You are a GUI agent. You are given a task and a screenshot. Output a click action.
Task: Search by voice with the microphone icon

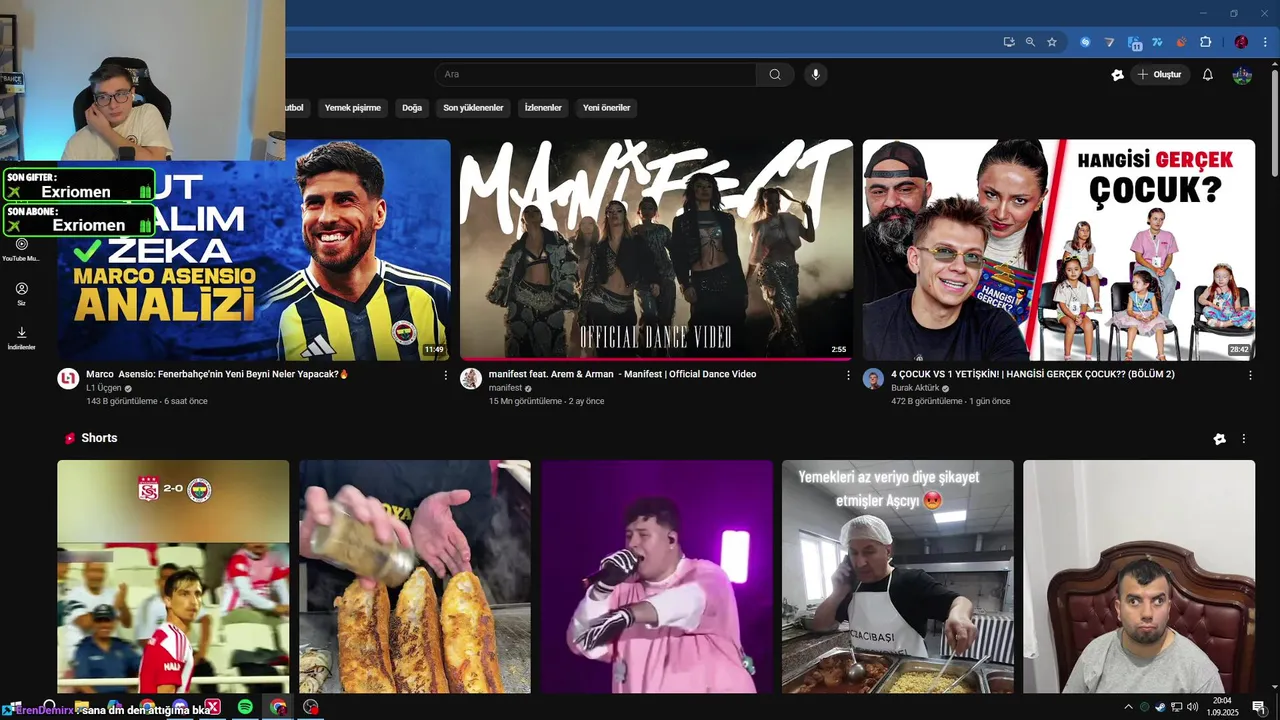pos(815,74)
